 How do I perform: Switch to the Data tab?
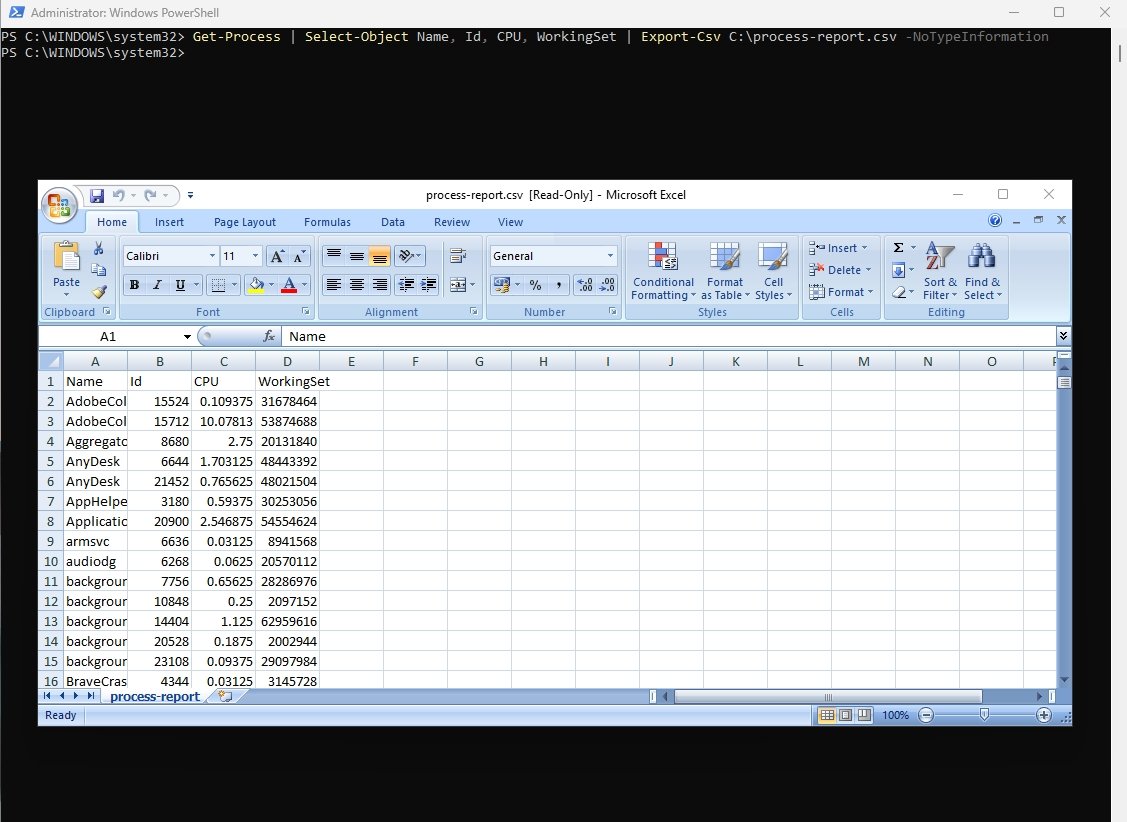click(x=392, y=222)
